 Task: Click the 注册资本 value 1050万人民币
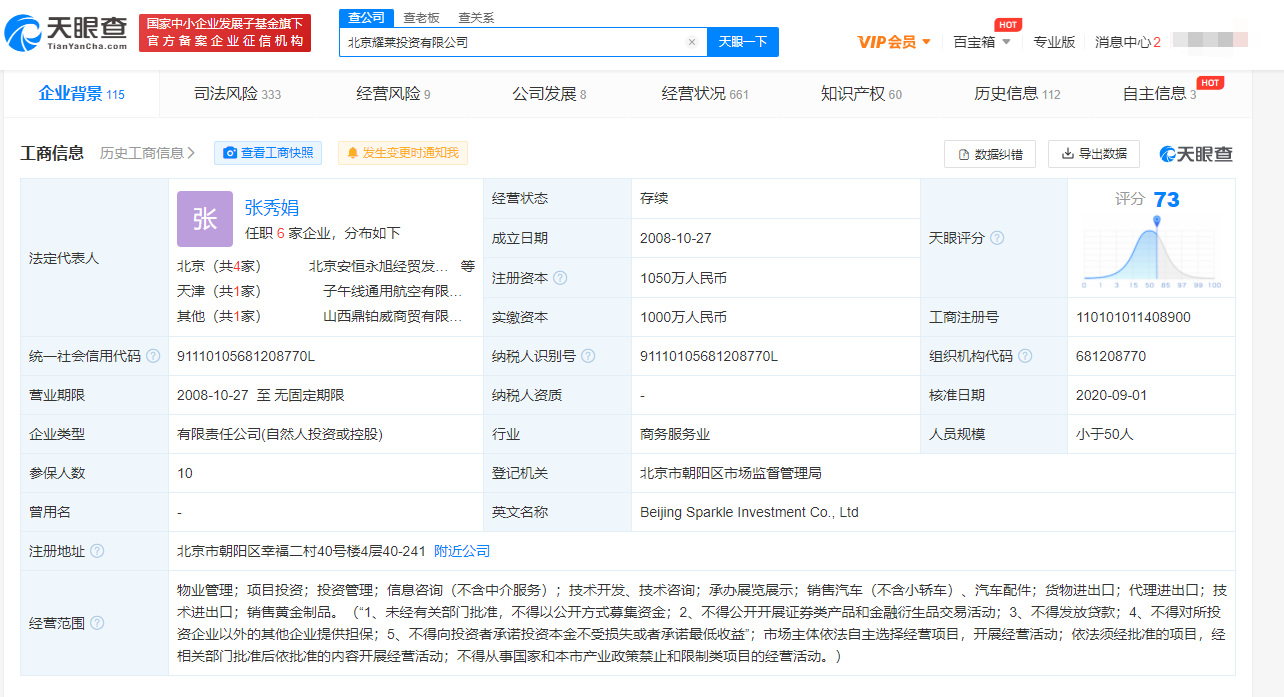pyautogui.click(x=683, y=278)
